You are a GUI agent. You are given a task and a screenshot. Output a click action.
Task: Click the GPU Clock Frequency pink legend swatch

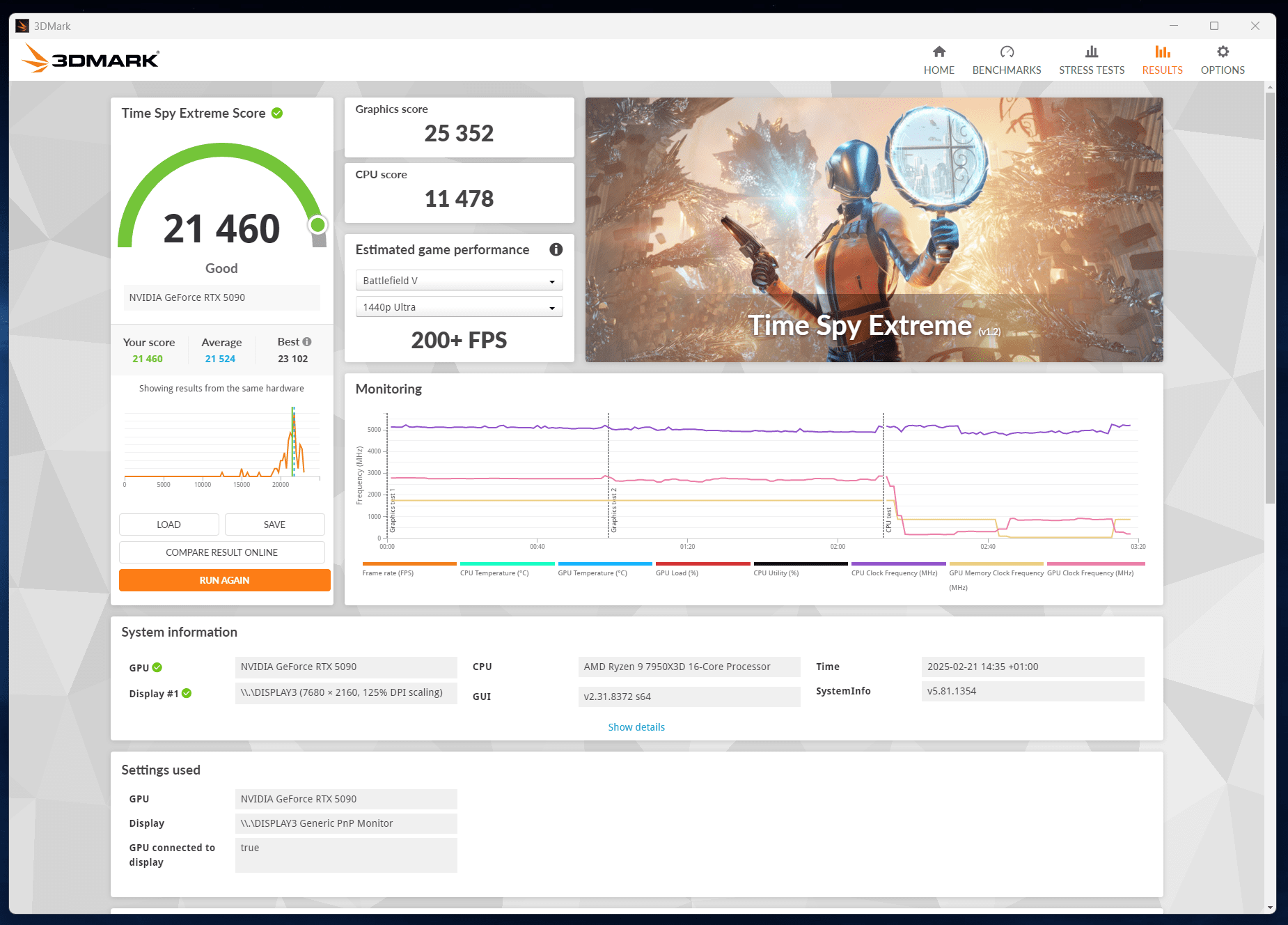point(1096,563)
